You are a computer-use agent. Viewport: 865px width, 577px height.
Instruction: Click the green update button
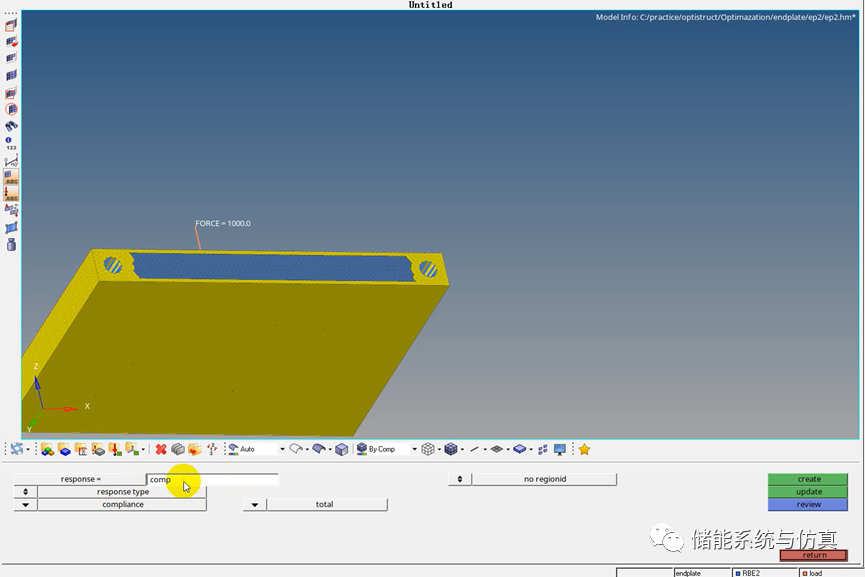pyautogui.click(x=808, y=491)
